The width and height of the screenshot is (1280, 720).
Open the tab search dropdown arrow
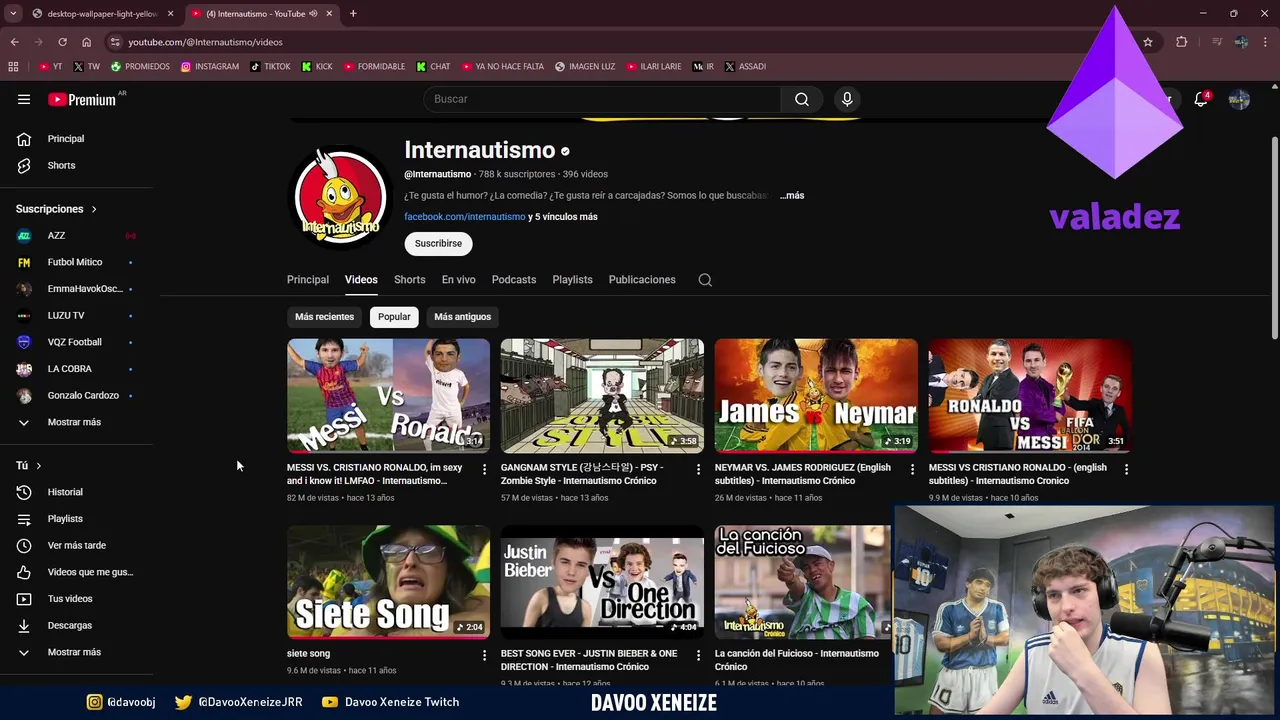point(13,14)
